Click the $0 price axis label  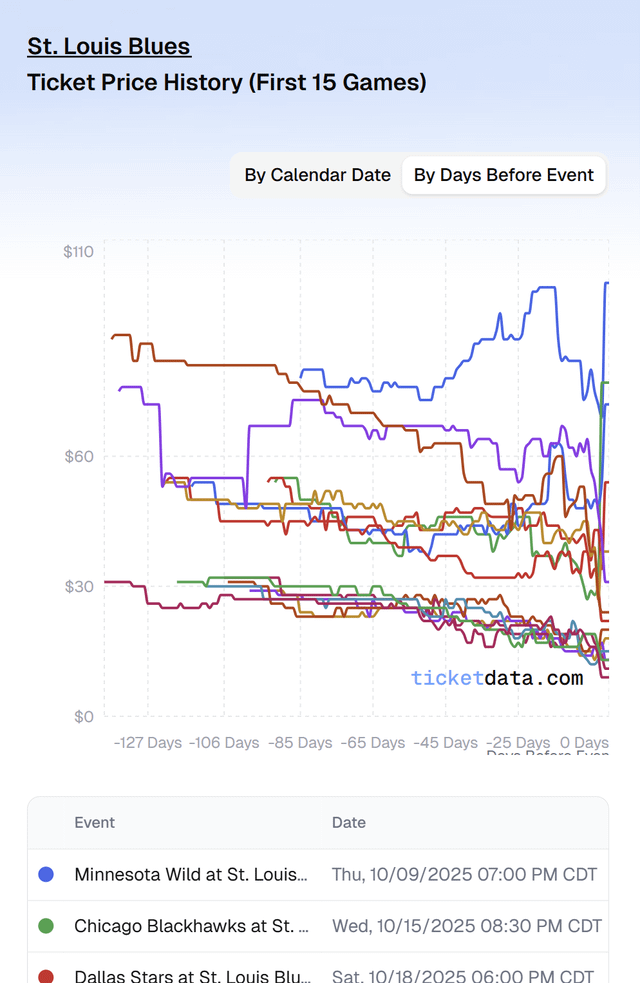tap(83, 716)
